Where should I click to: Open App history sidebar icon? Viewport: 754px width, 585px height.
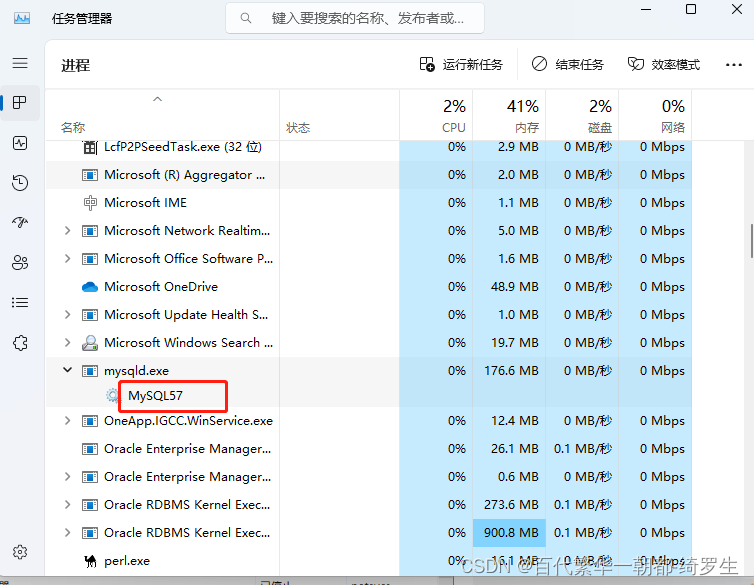pos(20,183)
